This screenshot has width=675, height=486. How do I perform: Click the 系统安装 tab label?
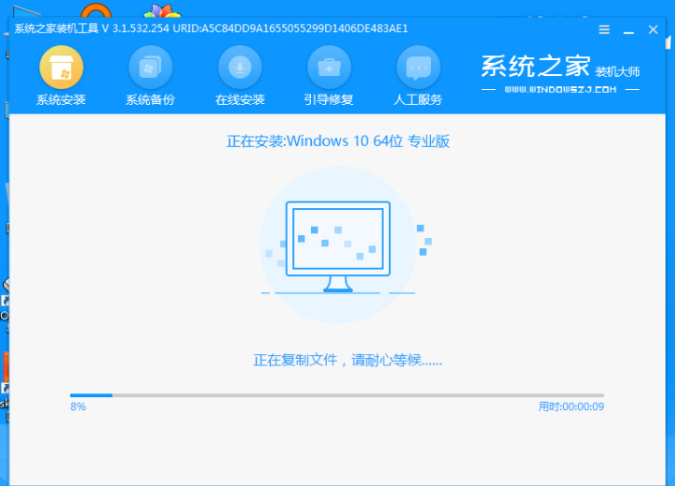(61, 100)
